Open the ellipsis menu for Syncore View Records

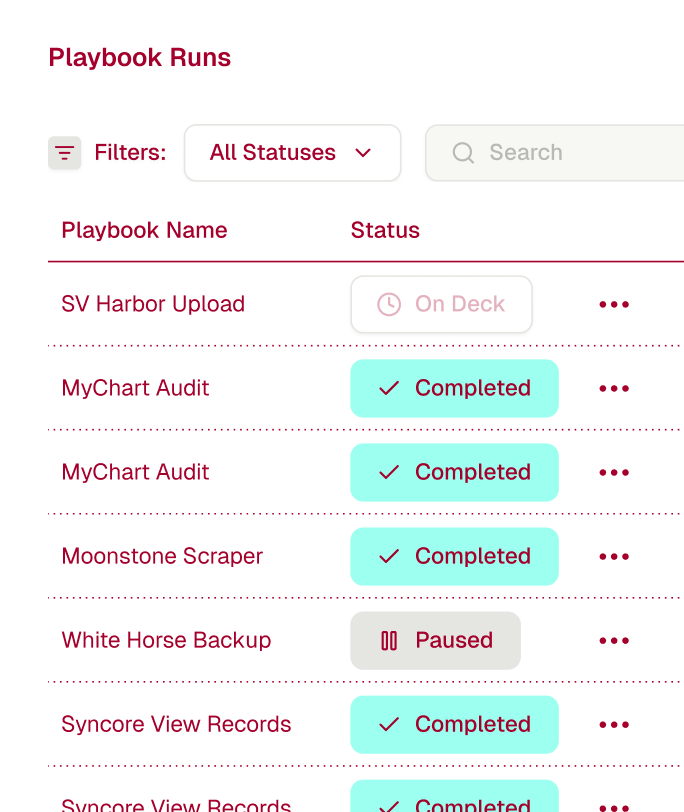coord(613,724)
